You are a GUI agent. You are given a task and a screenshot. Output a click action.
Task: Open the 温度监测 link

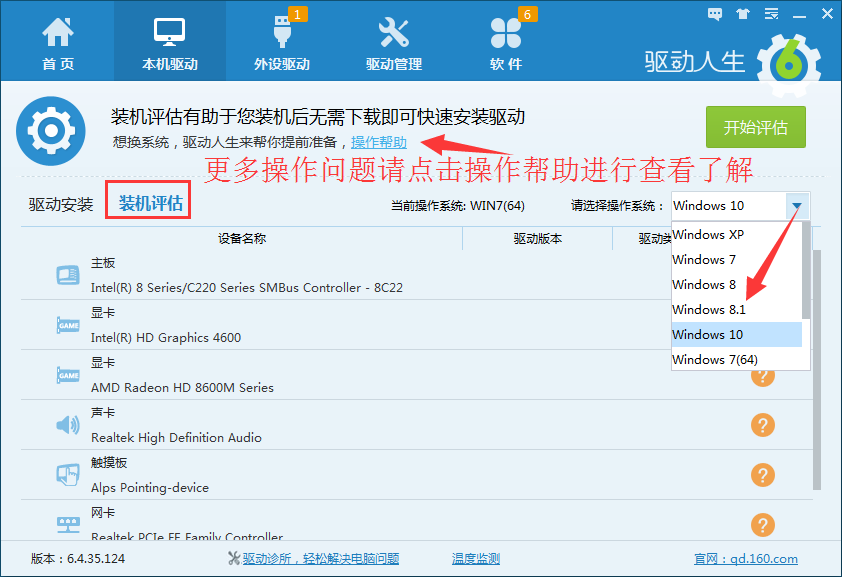tap(476, 559)
